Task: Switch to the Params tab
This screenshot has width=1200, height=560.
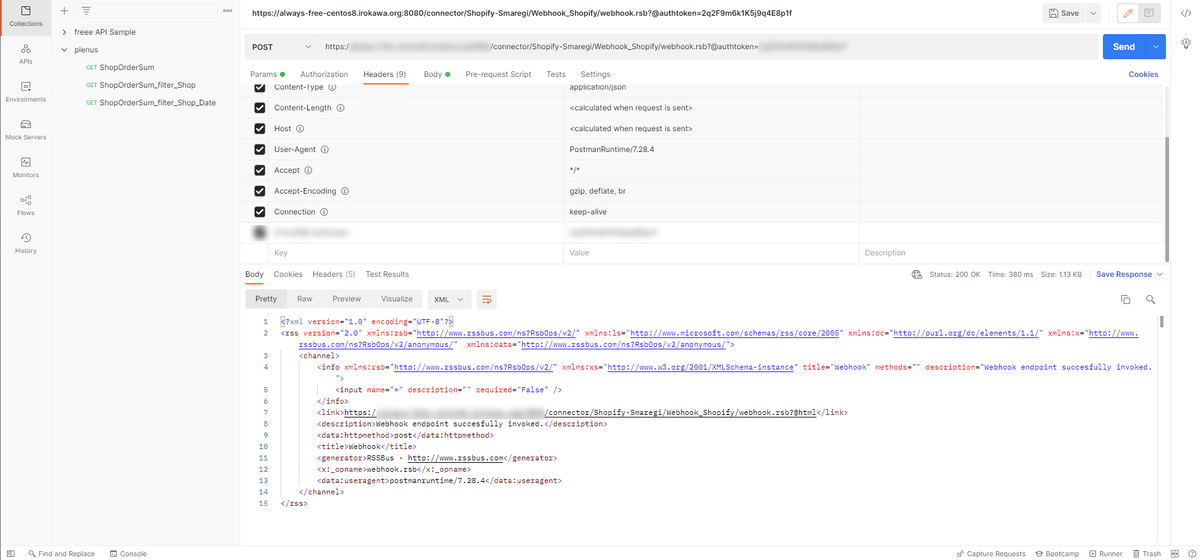Action: pos(267,74)
